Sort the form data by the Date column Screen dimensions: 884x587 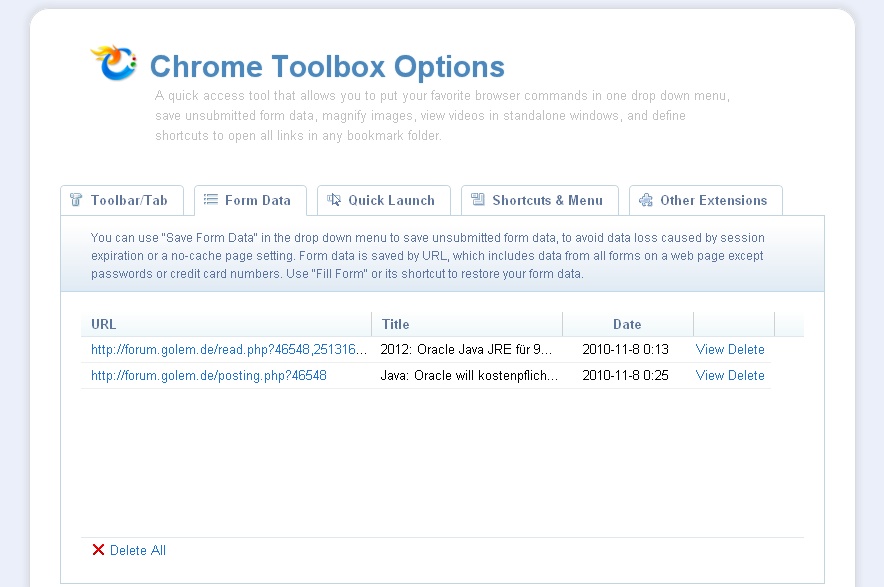point(627,324)
